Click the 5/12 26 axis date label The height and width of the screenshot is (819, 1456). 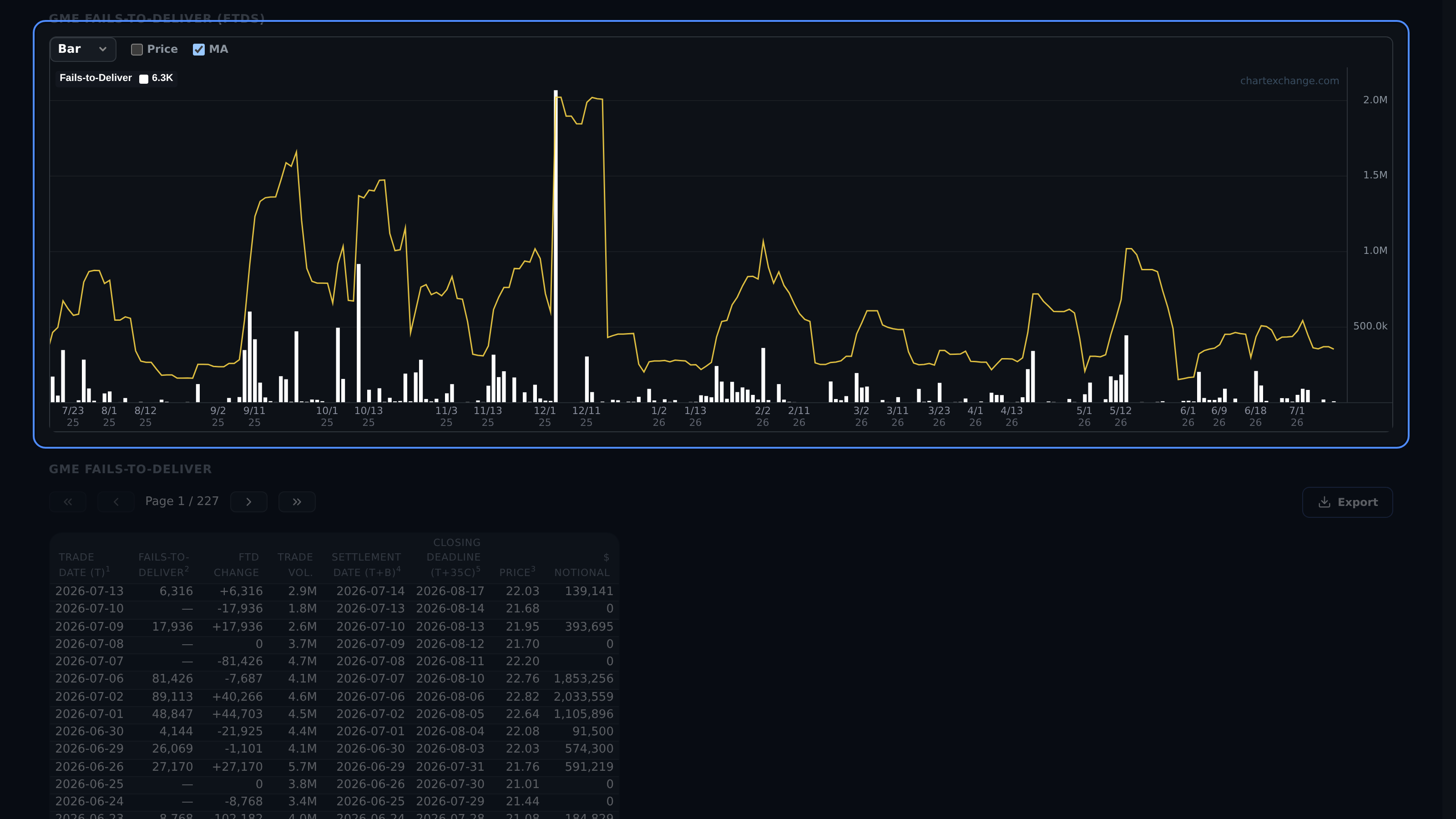1120,417
